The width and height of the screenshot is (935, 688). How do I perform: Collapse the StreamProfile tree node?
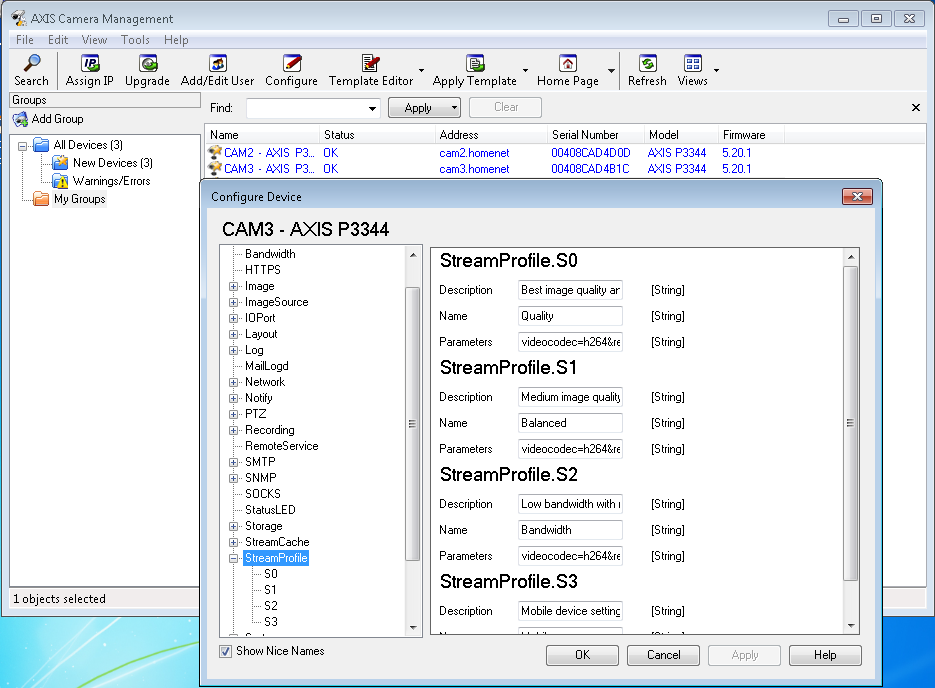point(234,558)
